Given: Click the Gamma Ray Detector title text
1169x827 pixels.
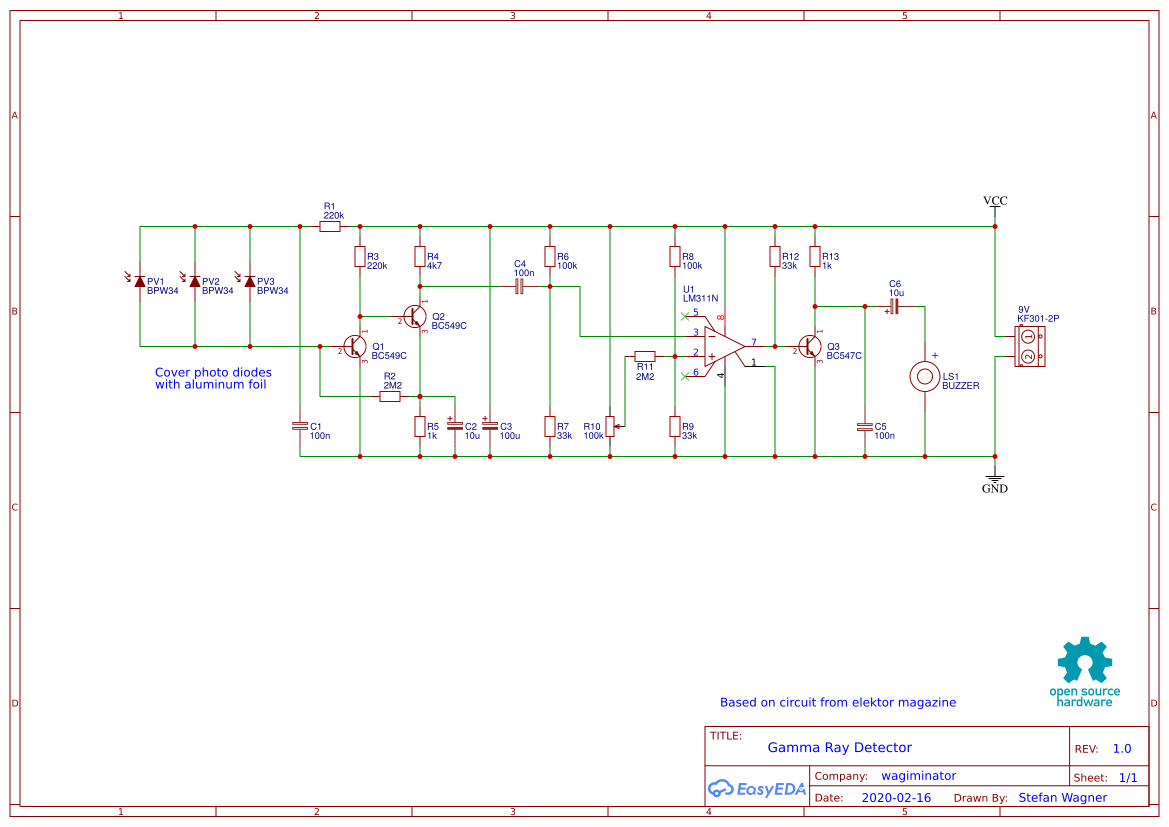Looking at the screenshot, I should (x=839, y=747).
